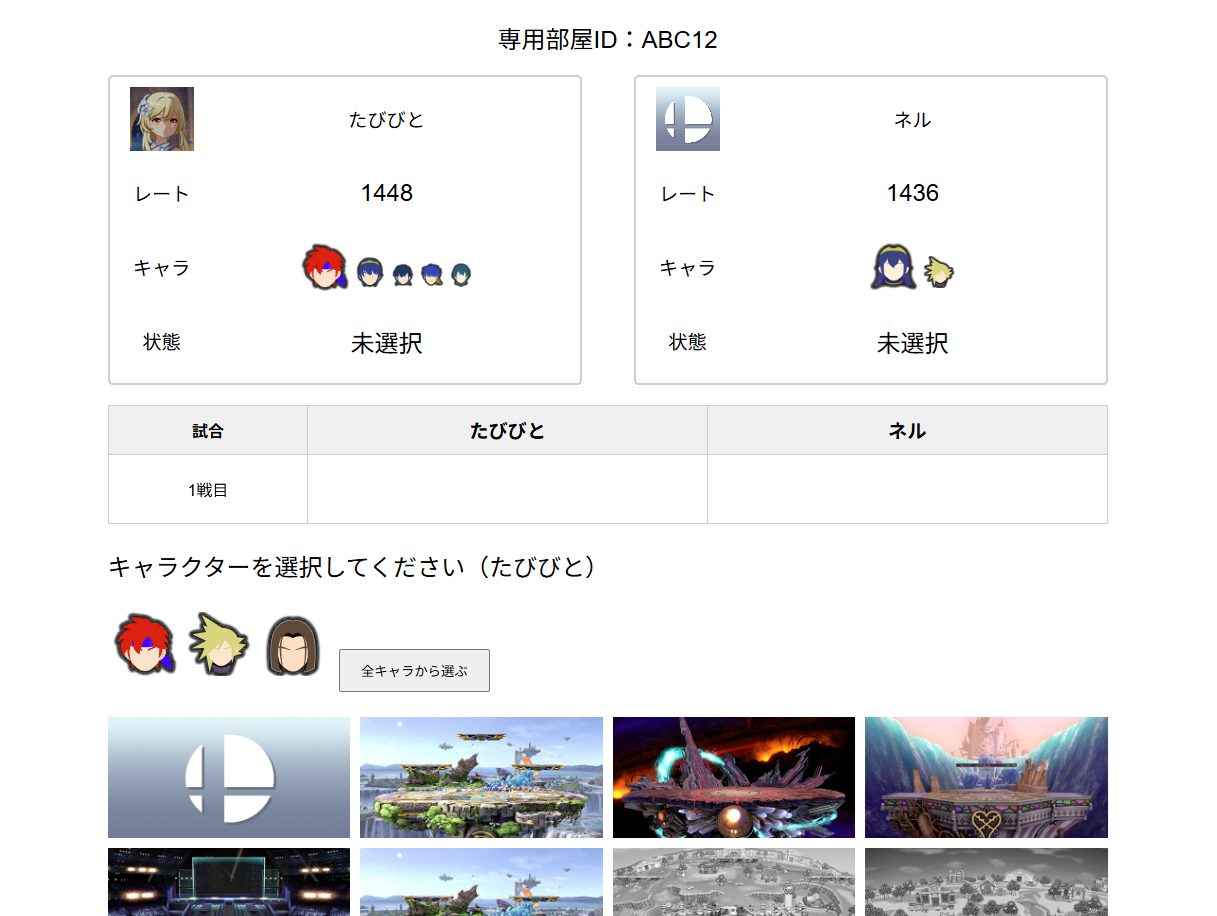Image resolution: width=1217 pixels, height=916 pixels.
Task: Choose the Battlefield stage thumbnail
Action: pos(481,777)
